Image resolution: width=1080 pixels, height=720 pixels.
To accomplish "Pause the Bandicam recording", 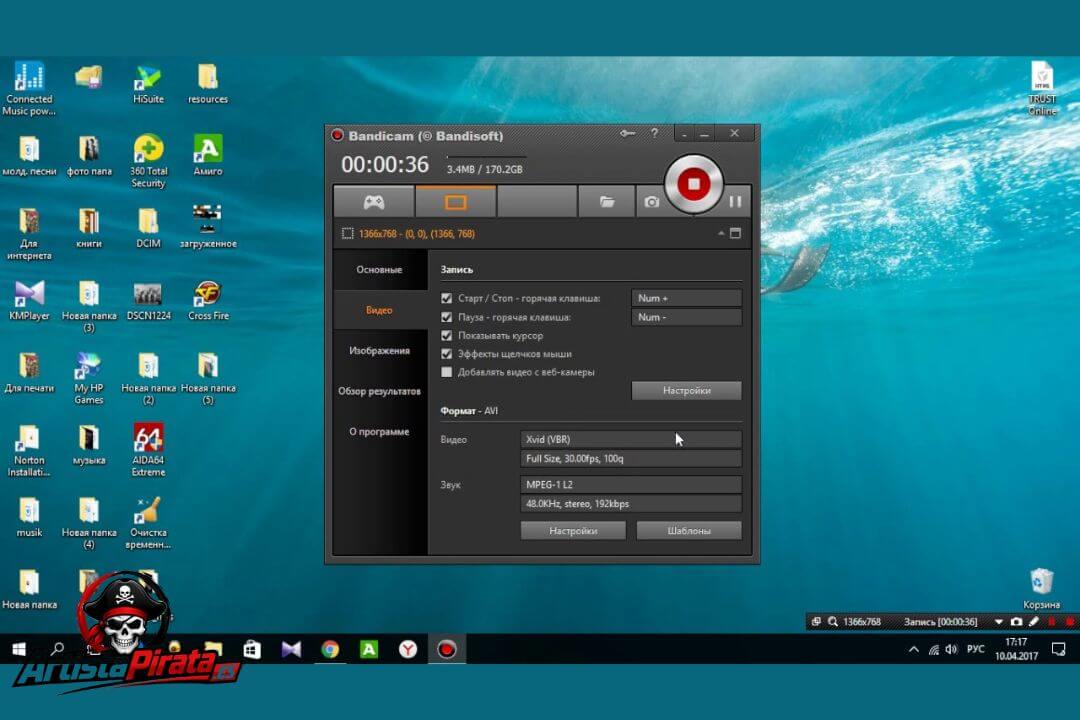I will pyautogui.click(x=735, y=202).
